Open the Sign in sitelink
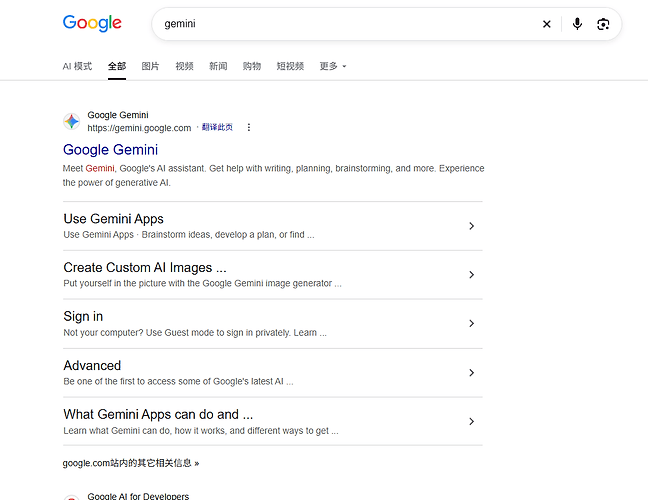648x500 pixels. 83,316
